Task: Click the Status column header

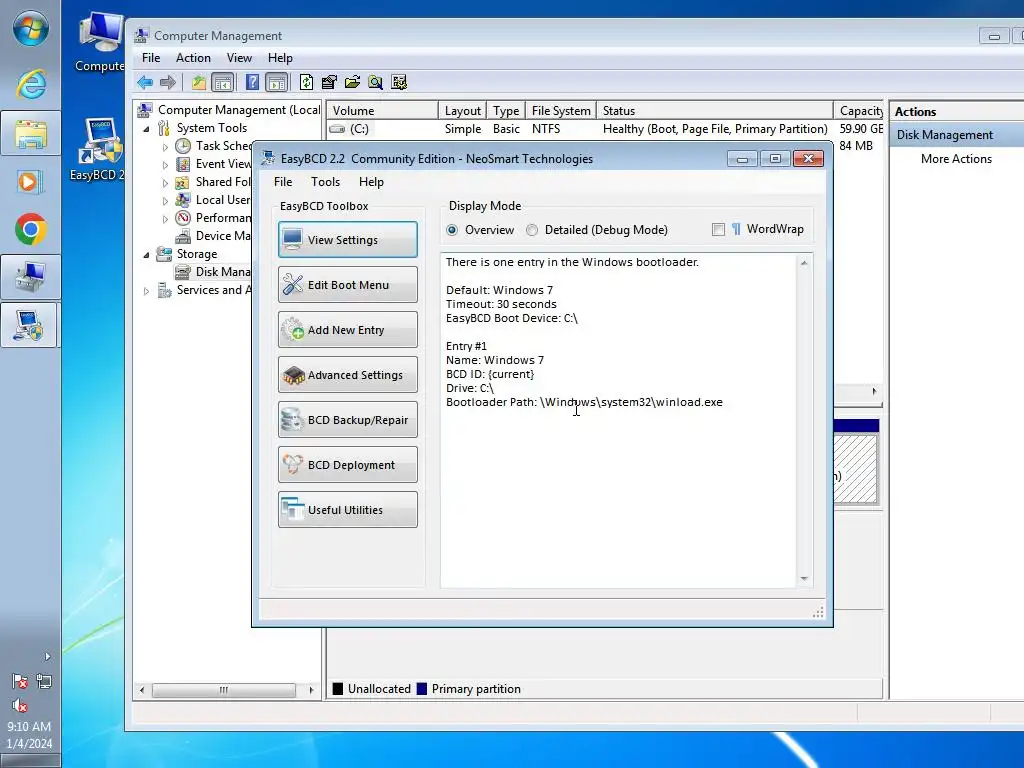Action: (x=714, y=110)
